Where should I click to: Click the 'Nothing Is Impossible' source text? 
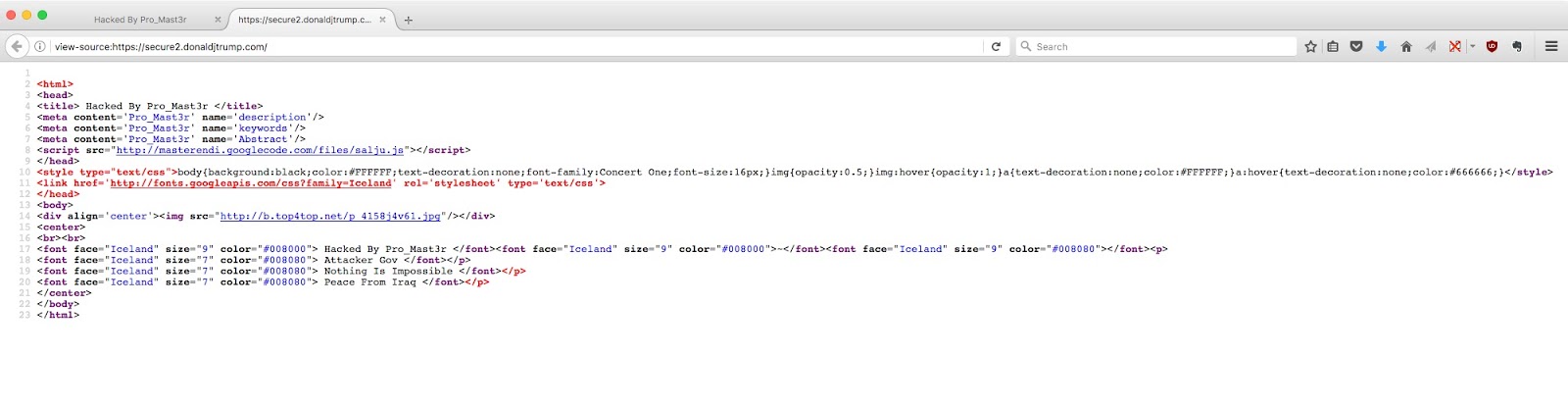pyautogui.click(x=388, y=272)
